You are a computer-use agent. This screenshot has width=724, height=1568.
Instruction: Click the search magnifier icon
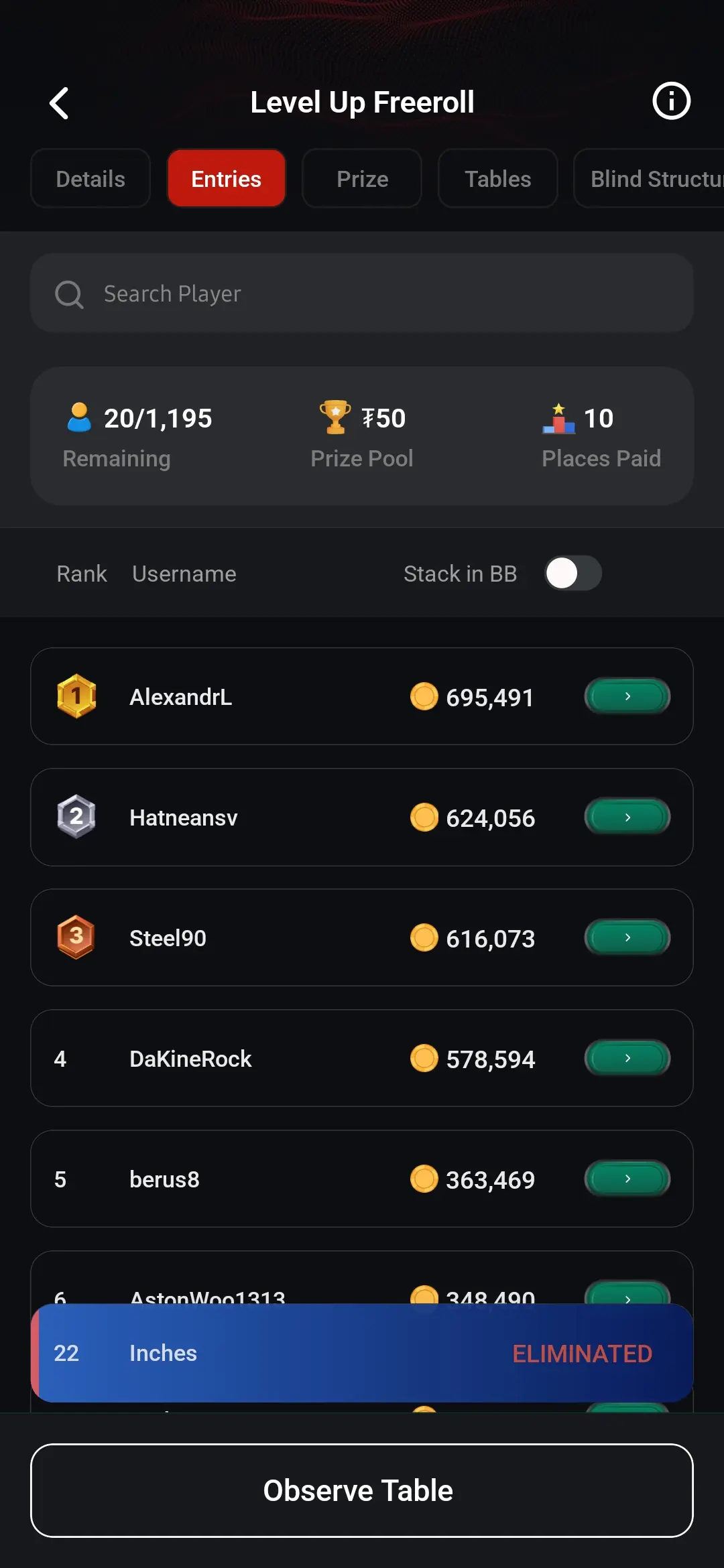click(x=69, y=294)
